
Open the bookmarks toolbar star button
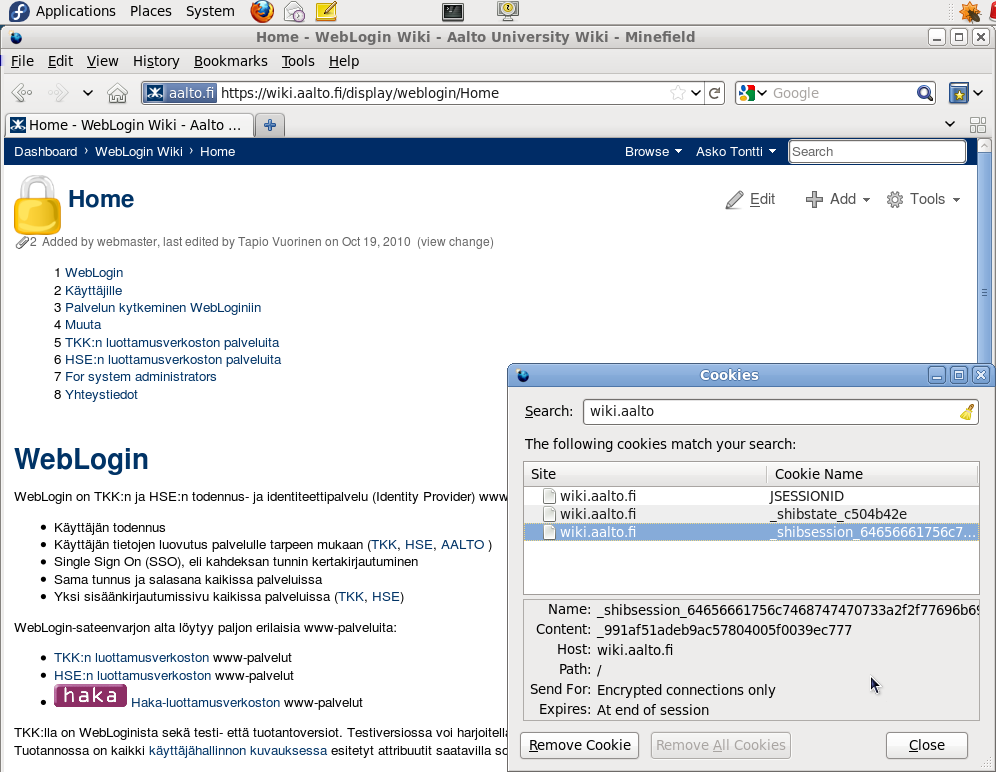coord(959,93)
